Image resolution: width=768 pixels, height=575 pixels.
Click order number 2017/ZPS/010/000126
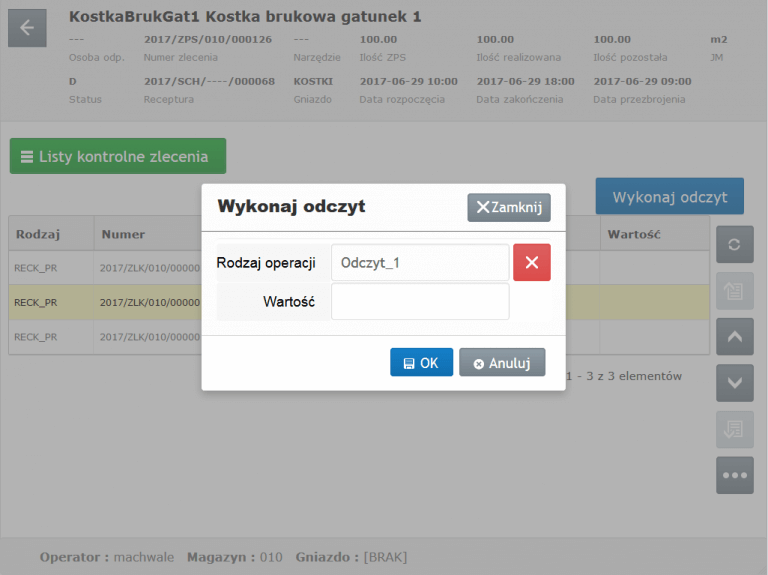[208, 40]
